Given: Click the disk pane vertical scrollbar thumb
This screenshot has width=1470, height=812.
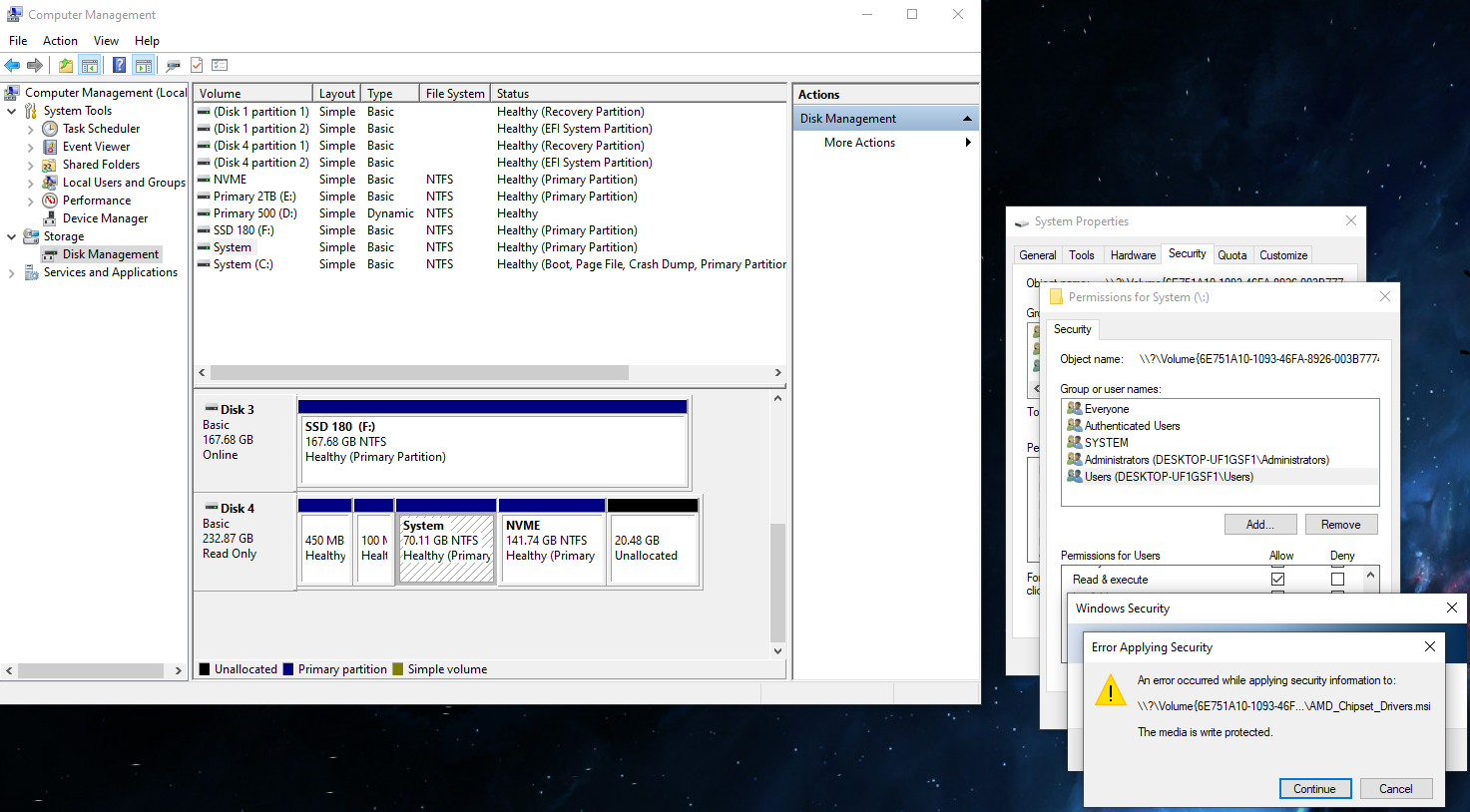Looking at the screenshot, I should click(778, 583).
